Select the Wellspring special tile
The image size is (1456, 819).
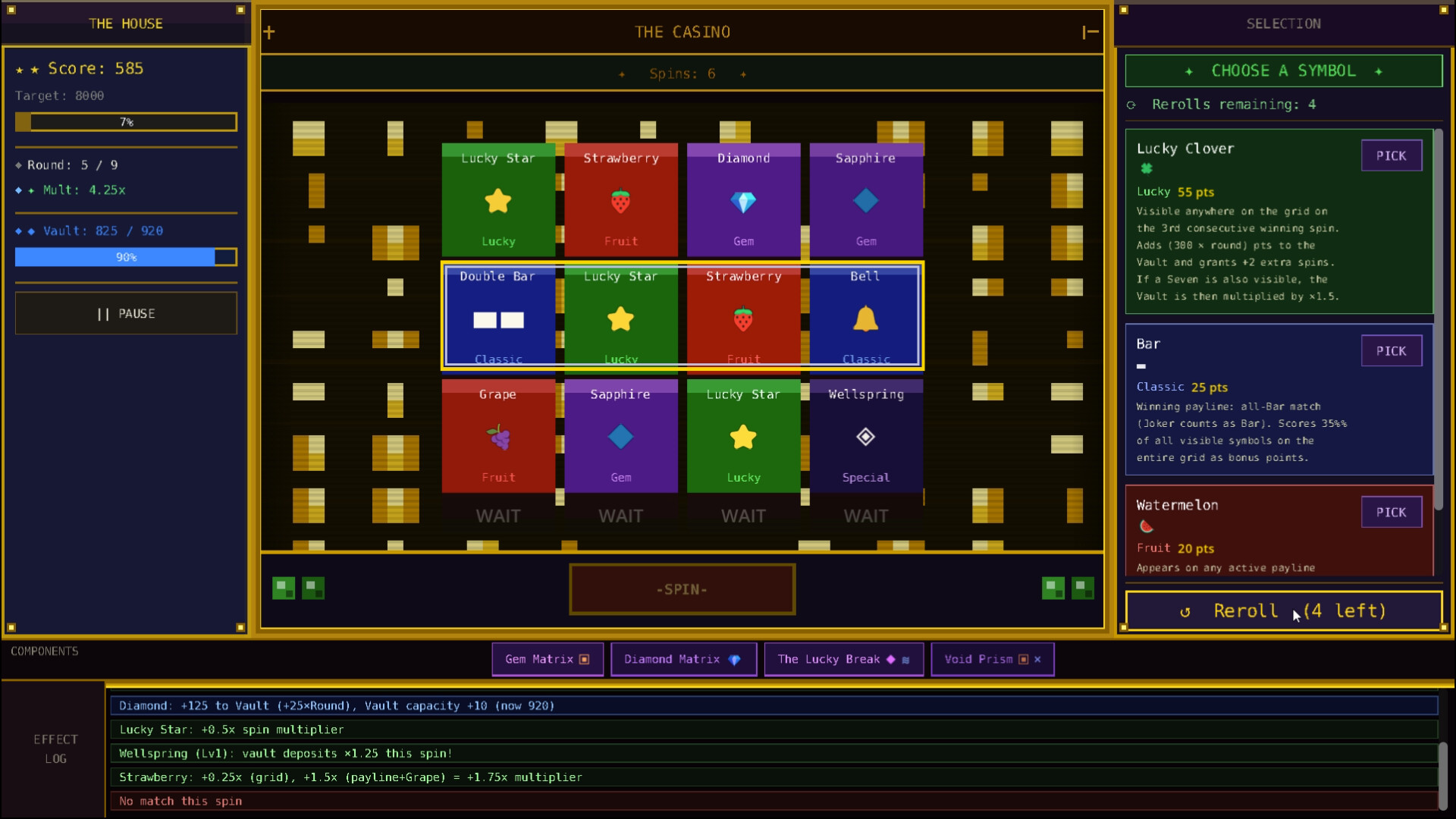865,436
